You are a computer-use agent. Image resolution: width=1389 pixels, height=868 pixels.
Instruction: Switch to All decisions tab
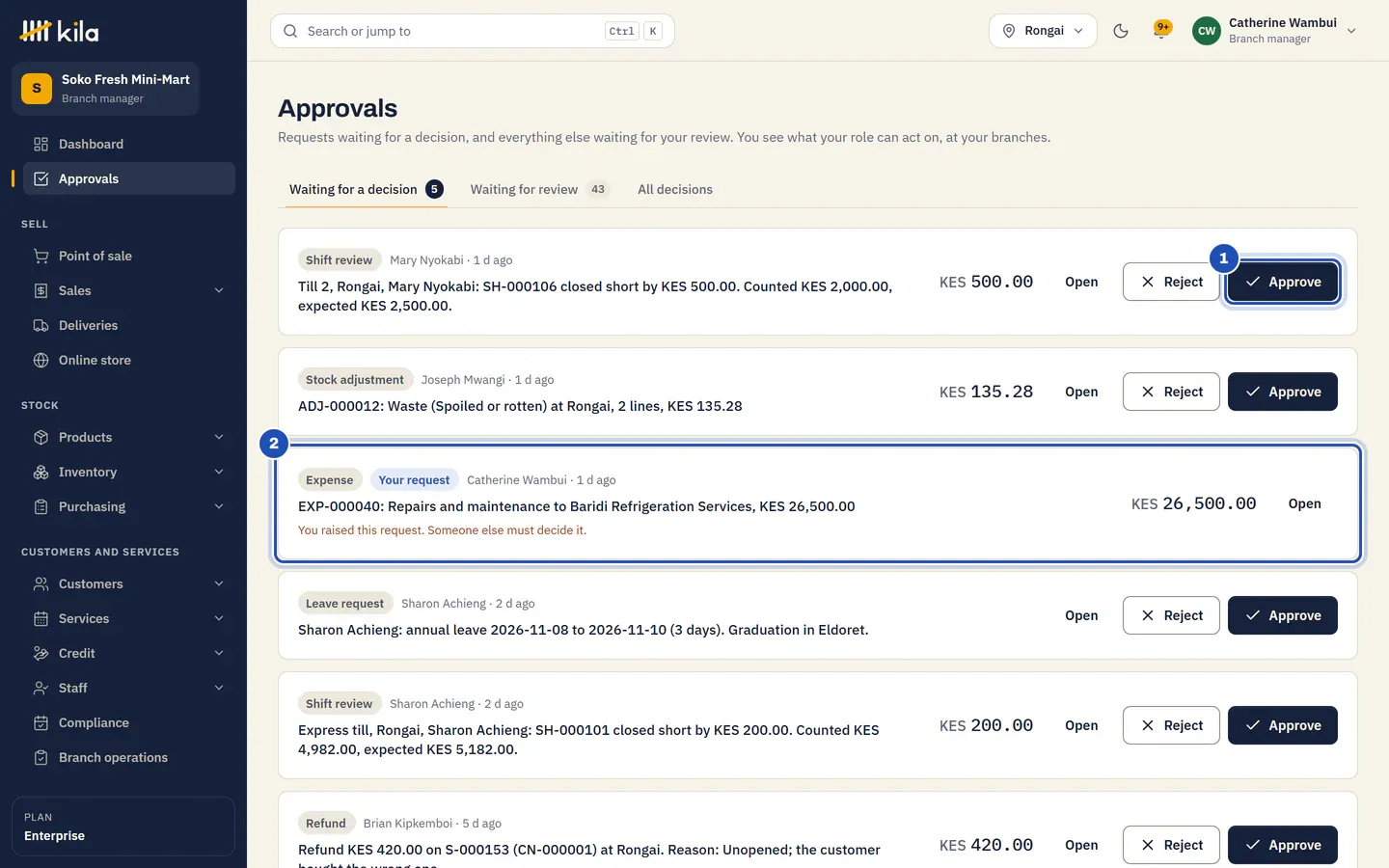coord(675,189)
